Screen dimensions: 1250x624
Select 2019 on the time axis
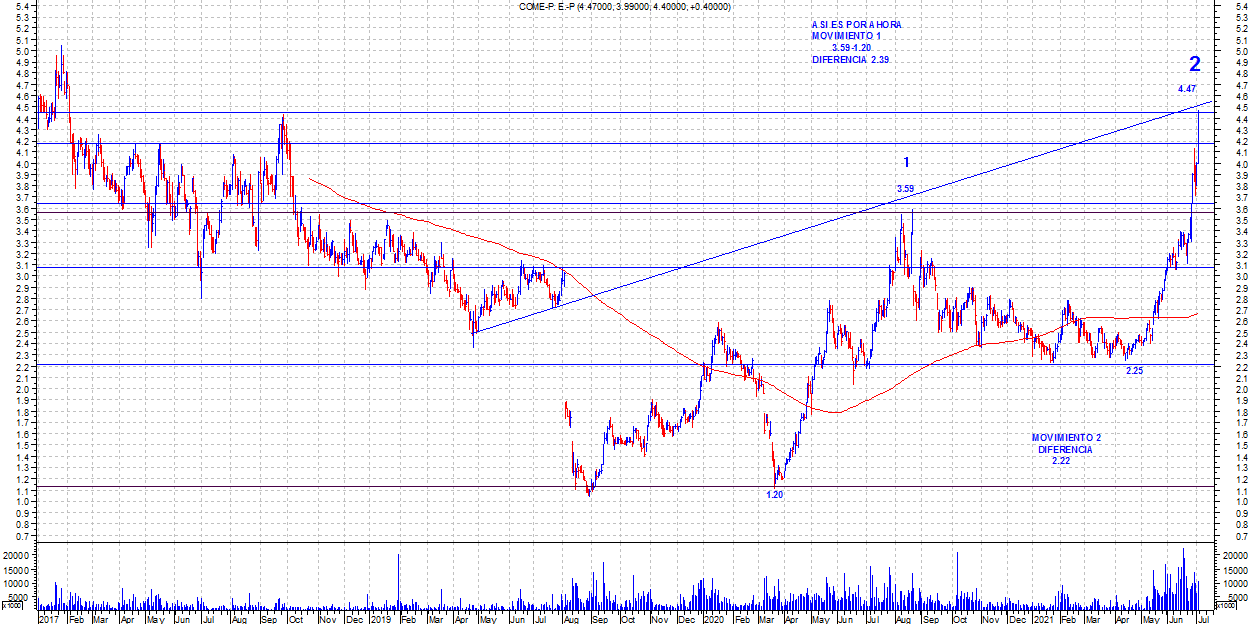pos(378,619)
